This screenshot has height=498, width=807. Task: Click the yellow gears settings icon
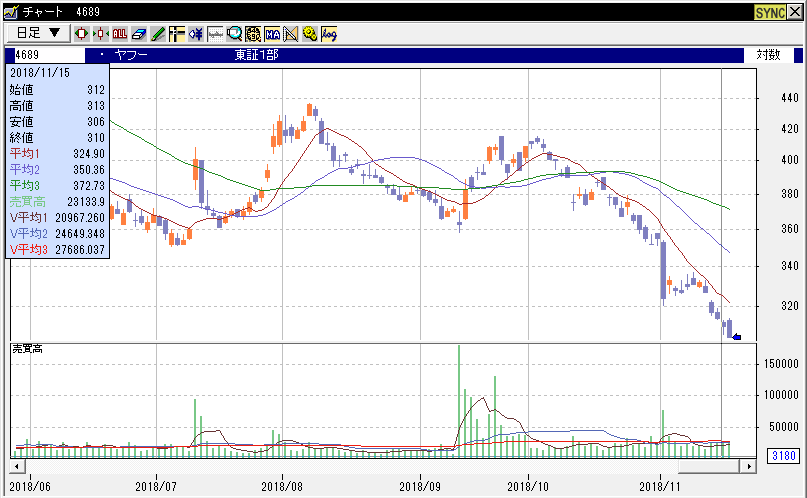(x=310, y=33)
